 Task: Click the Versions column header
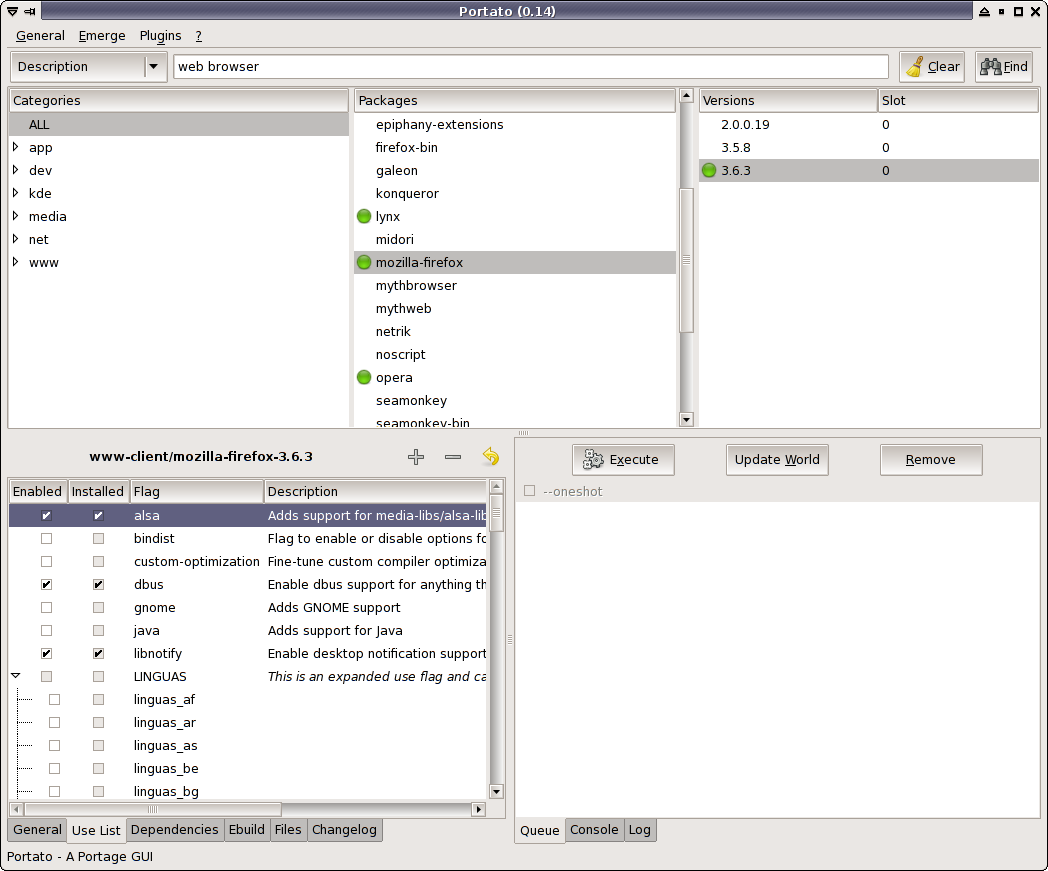click(x=788, y=100)
